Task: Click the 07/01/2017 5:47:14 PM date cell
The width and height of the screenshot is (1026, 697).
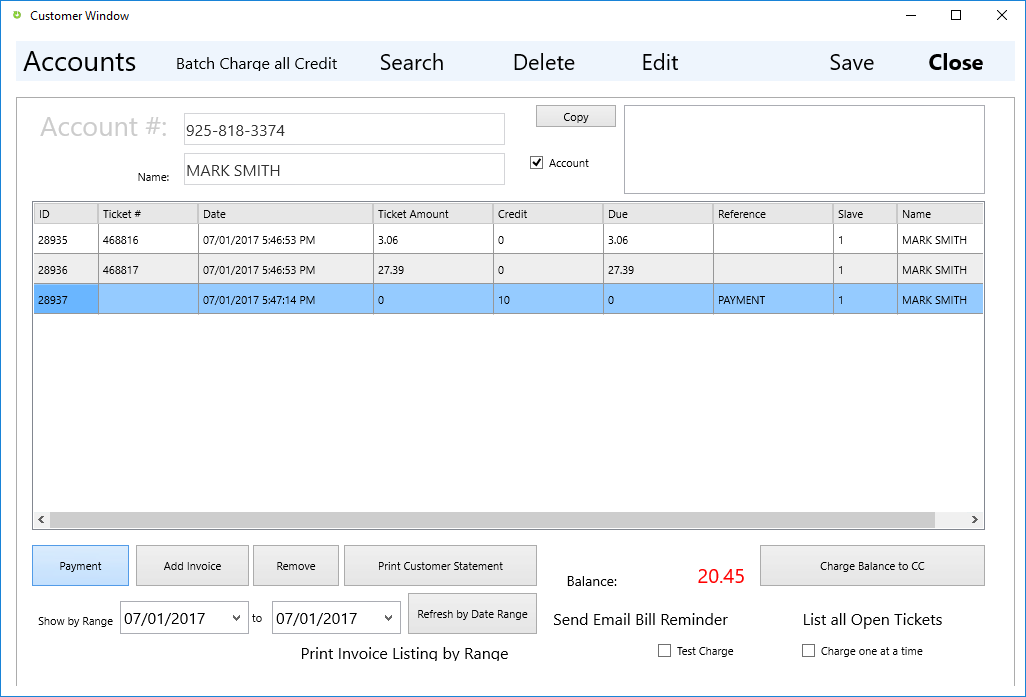Action: click(286, 300)
